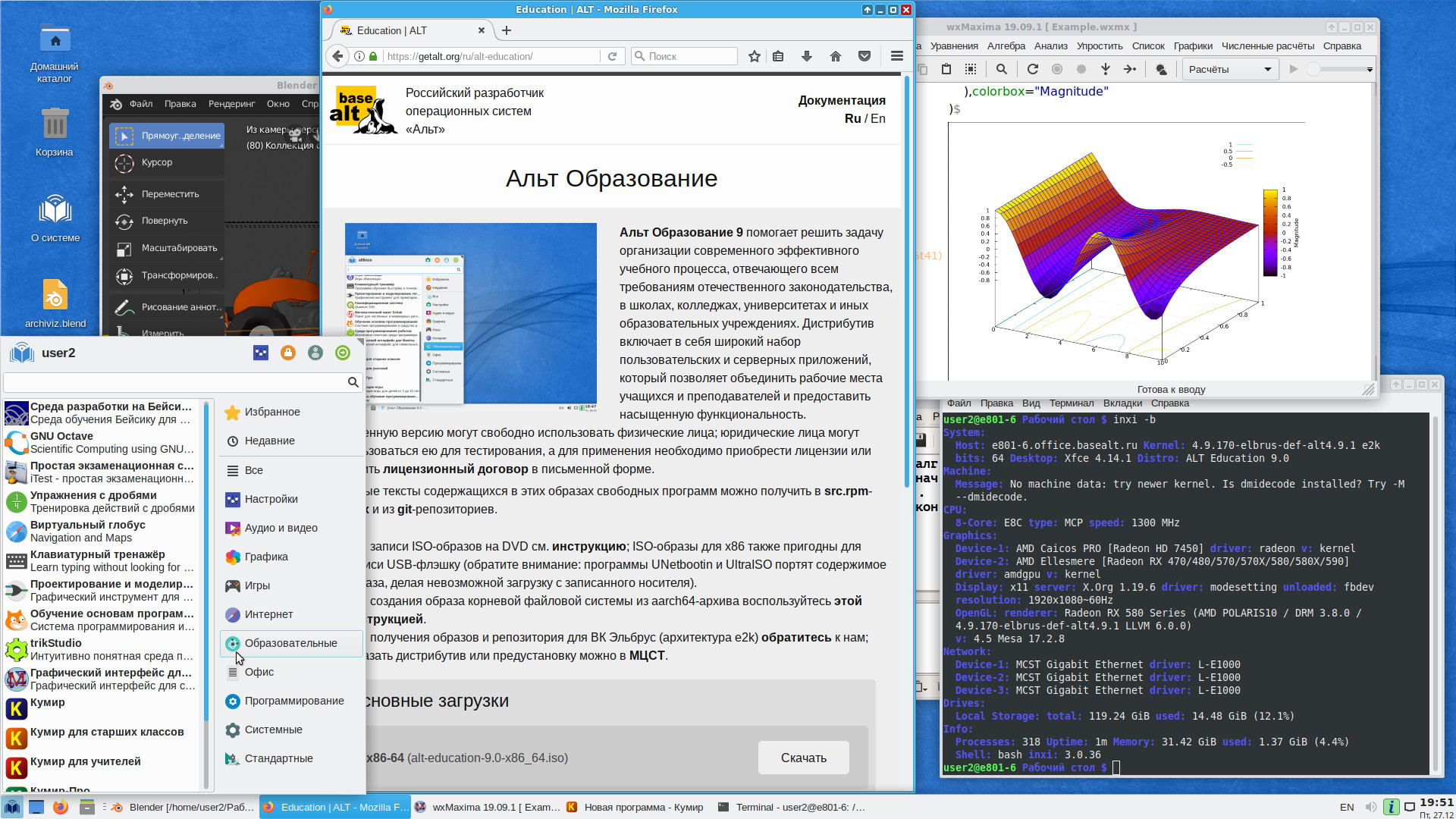The width and height of the screenshot is (1456, 819).
Task: Open Firefox downloads arrow
Action: pos(807,56)
